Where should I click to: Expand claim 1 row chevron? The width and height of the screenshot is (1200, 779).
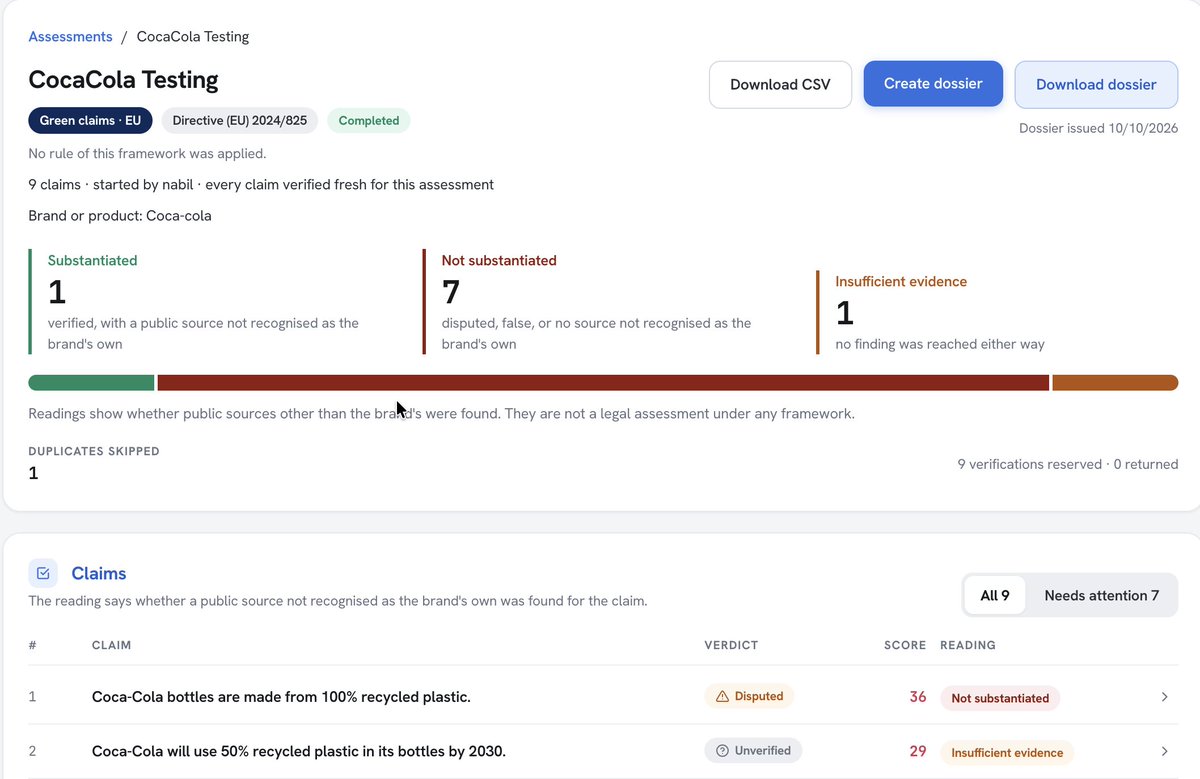pyautogui.click(x=1164, y=697)
